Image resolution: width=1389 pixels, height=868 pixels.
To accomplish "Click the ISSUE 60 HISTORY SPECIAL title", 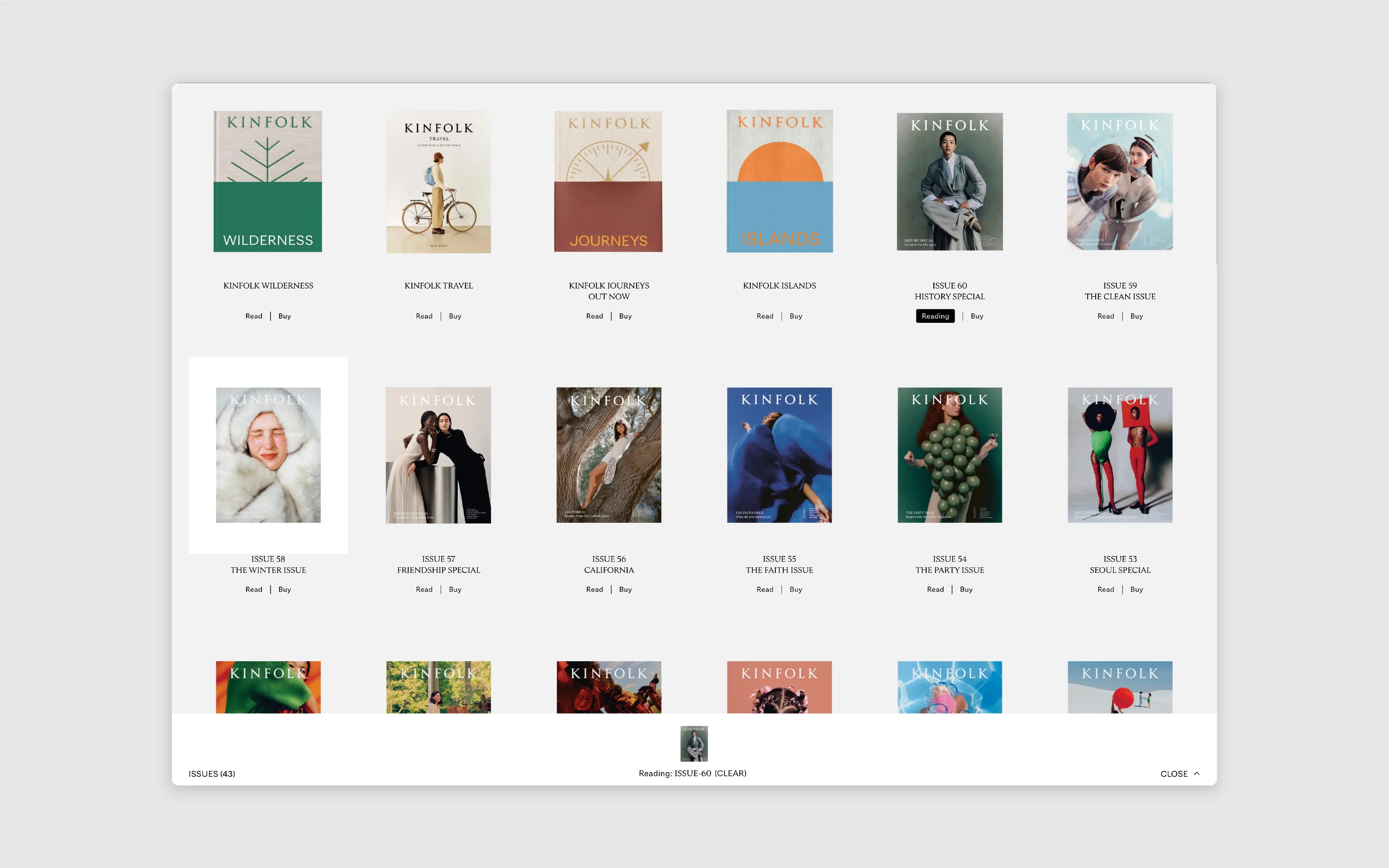I will coord(950,291).
